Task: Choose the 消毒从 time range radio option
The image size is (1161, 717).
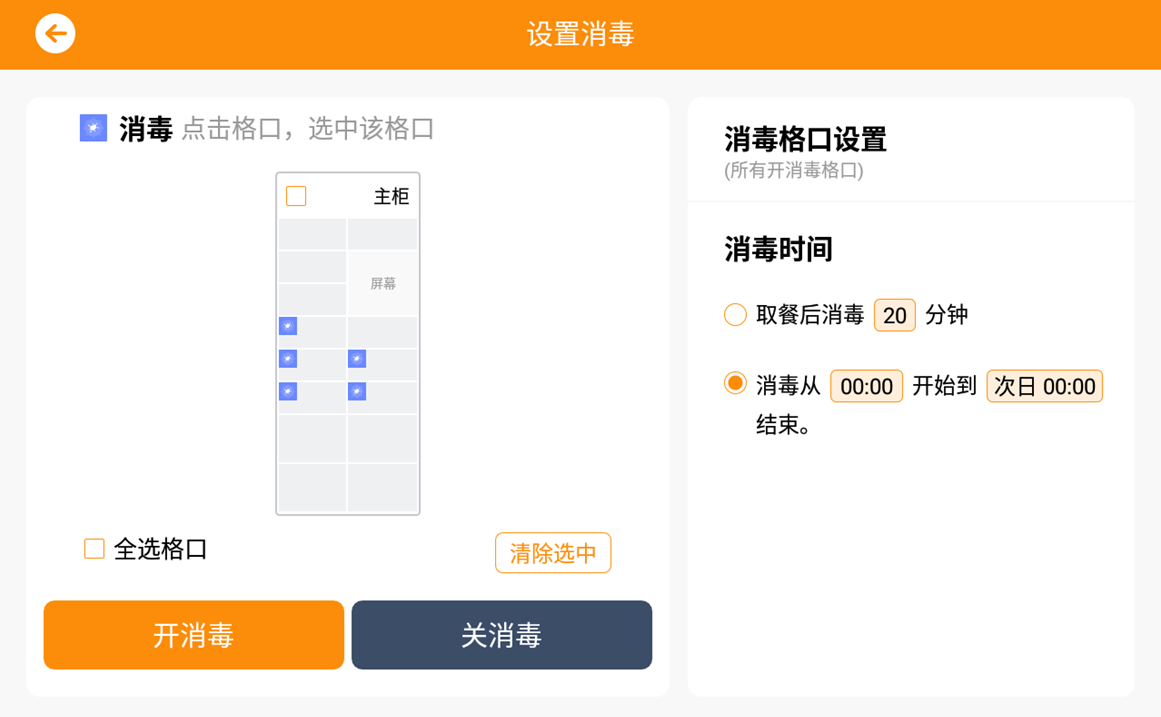Action: coord(735,384)
